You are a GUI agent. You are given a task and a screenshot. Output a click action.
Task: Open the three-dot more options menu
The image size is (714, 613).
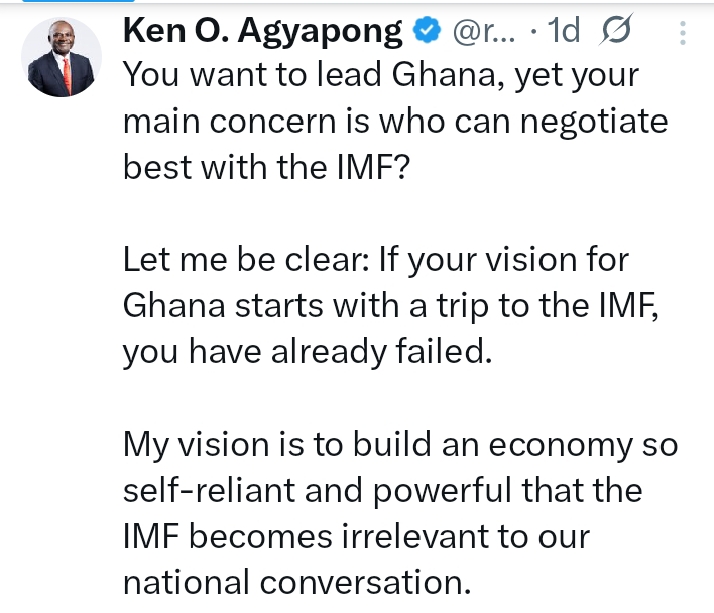click(684, 33)
